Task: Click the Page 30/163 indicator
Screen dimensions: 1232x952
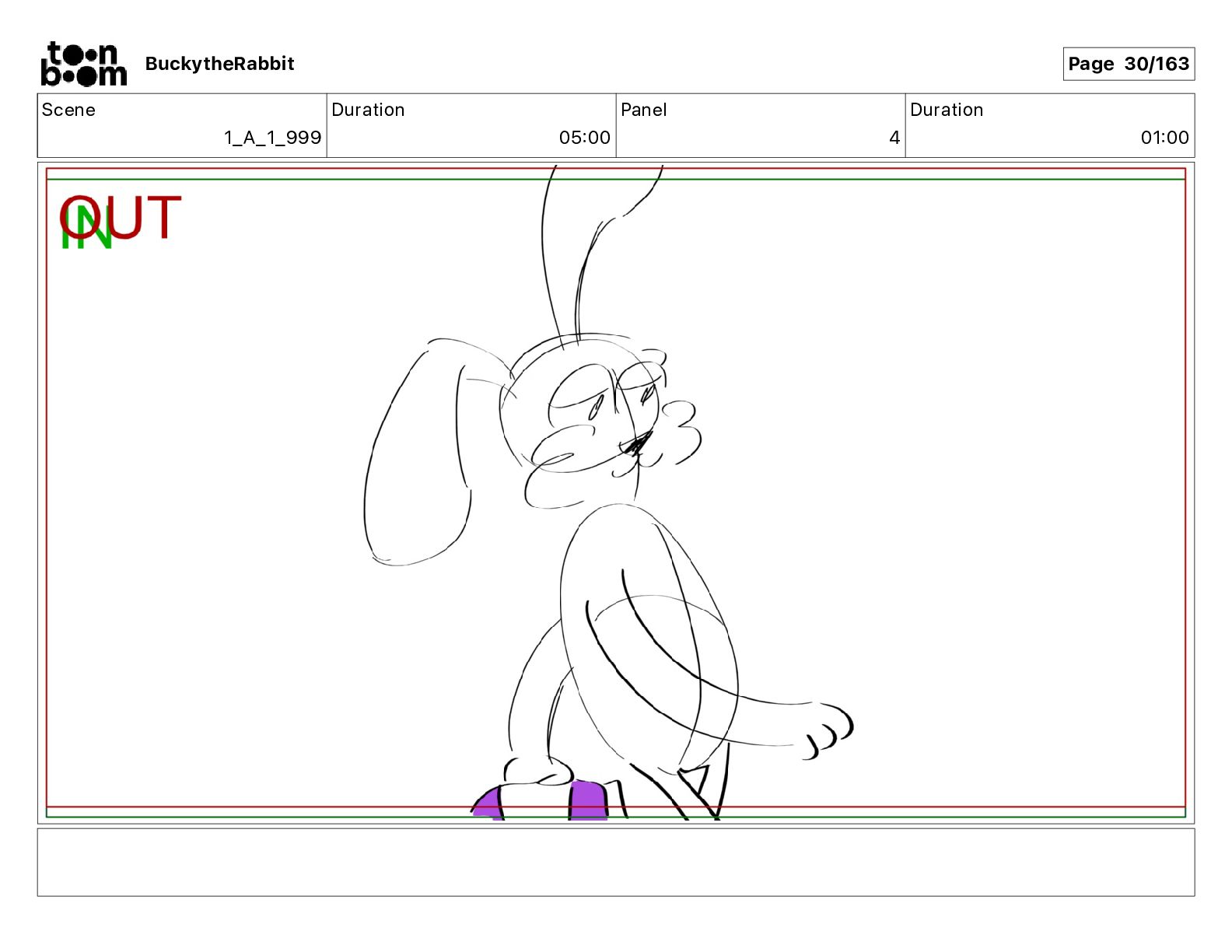Action: pos(1129,64)
